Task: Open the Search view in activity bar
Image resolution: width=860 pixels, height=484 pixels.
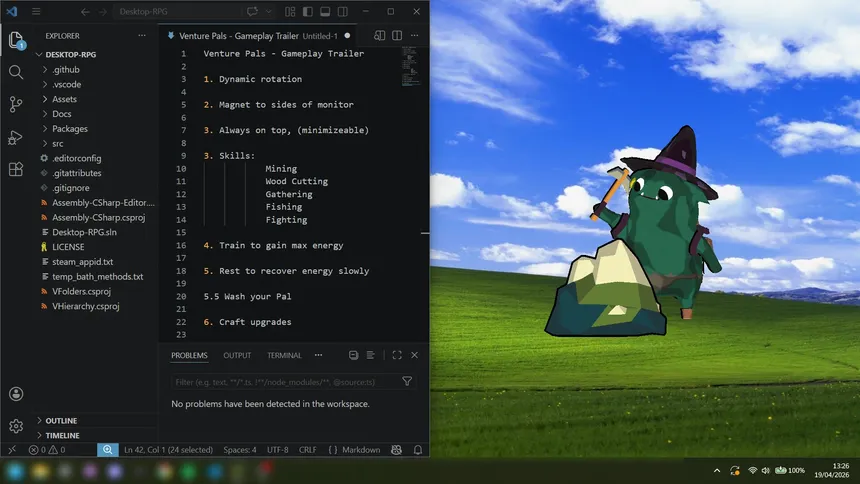Action: pos(16,72)
